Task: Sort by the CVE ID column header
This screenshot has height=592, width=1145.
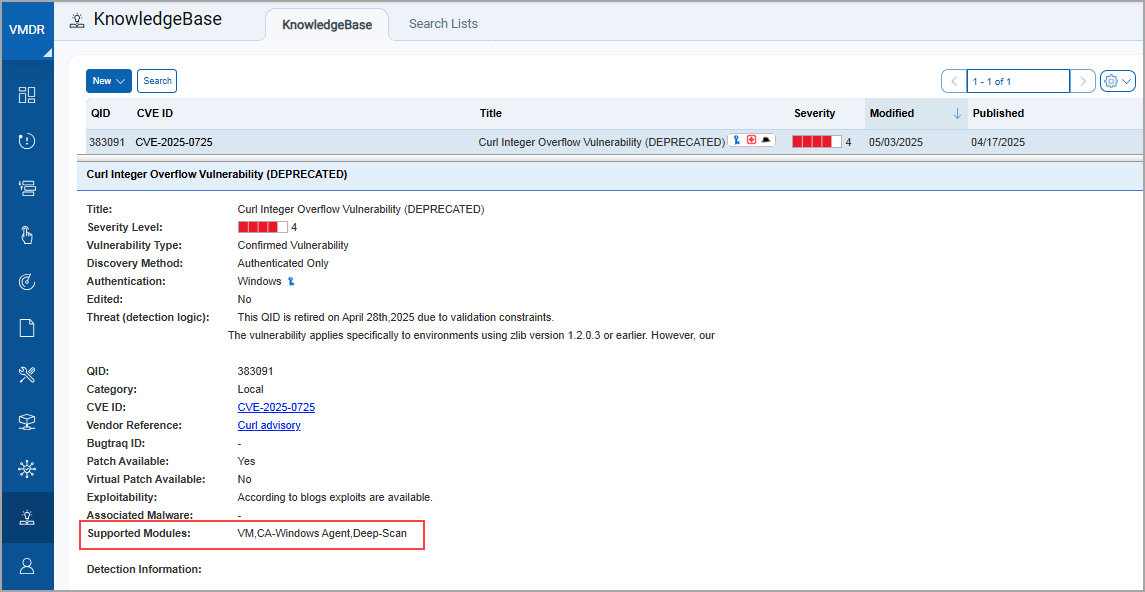Action: (155, 113)
